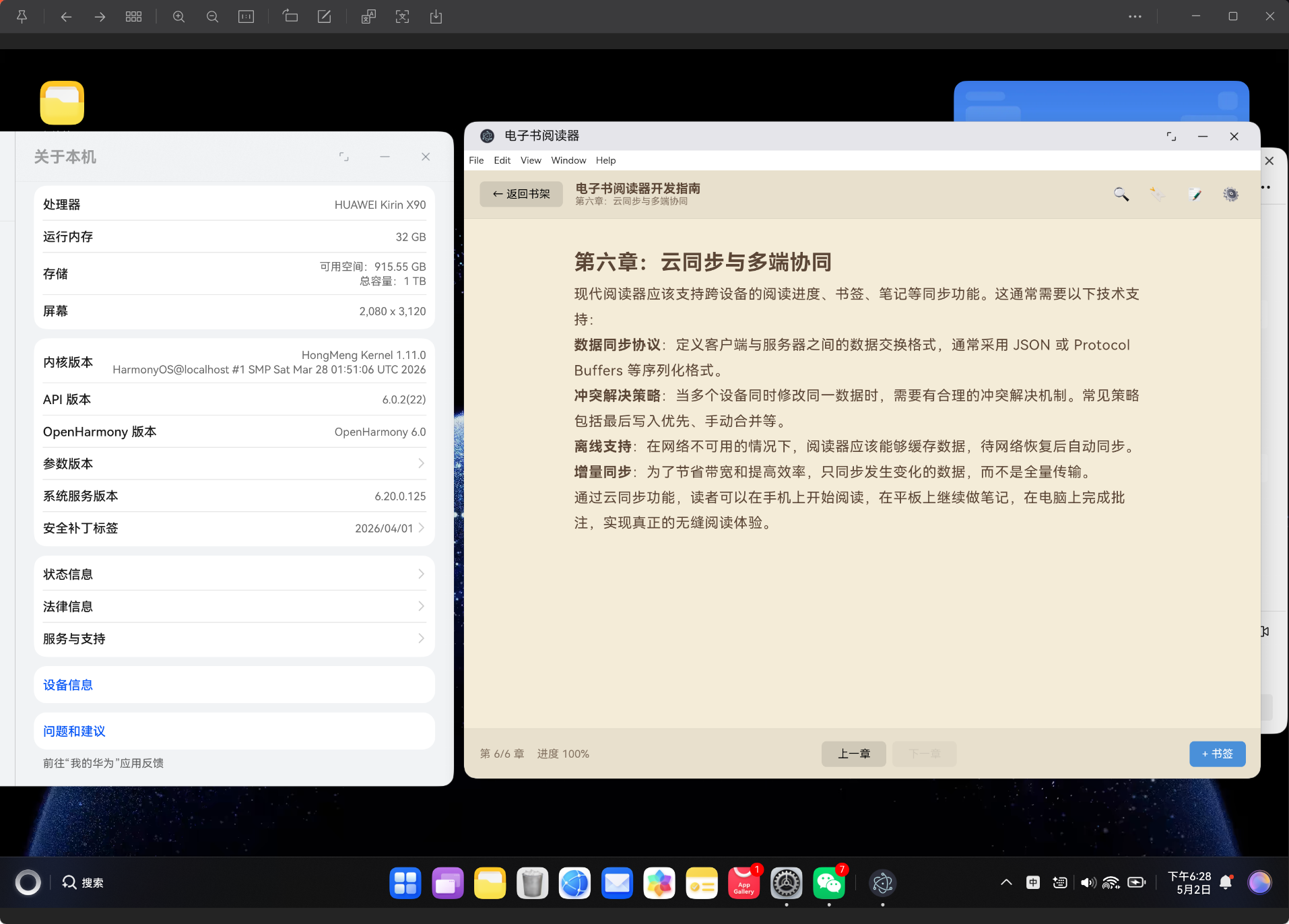The height and width of the screenshot is (924, 1289).
Task: Open the clock showing 下午6:28
Action: pyautogui.click(x=1189, y=882)
